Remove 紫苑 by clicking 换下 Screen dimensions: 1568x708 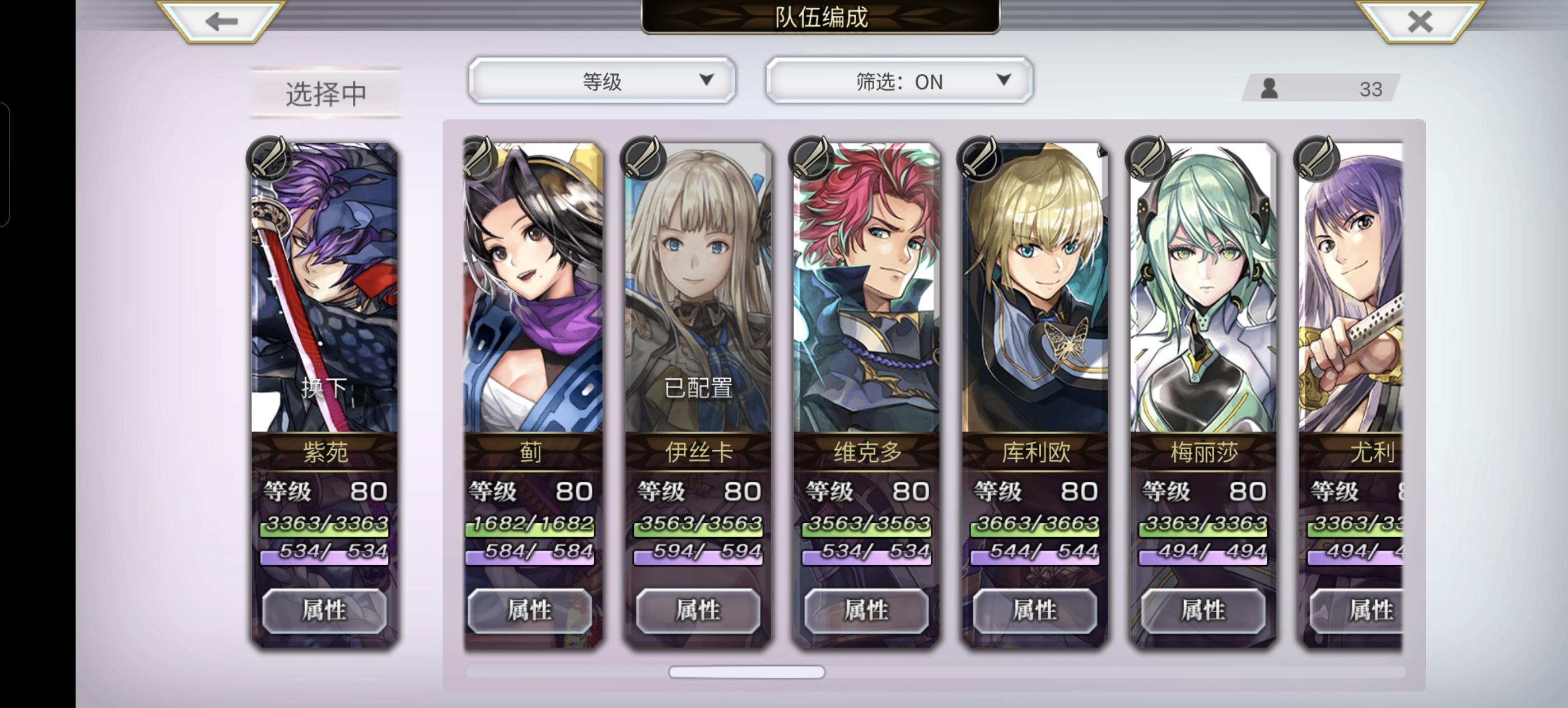click(x=324, y=387)
